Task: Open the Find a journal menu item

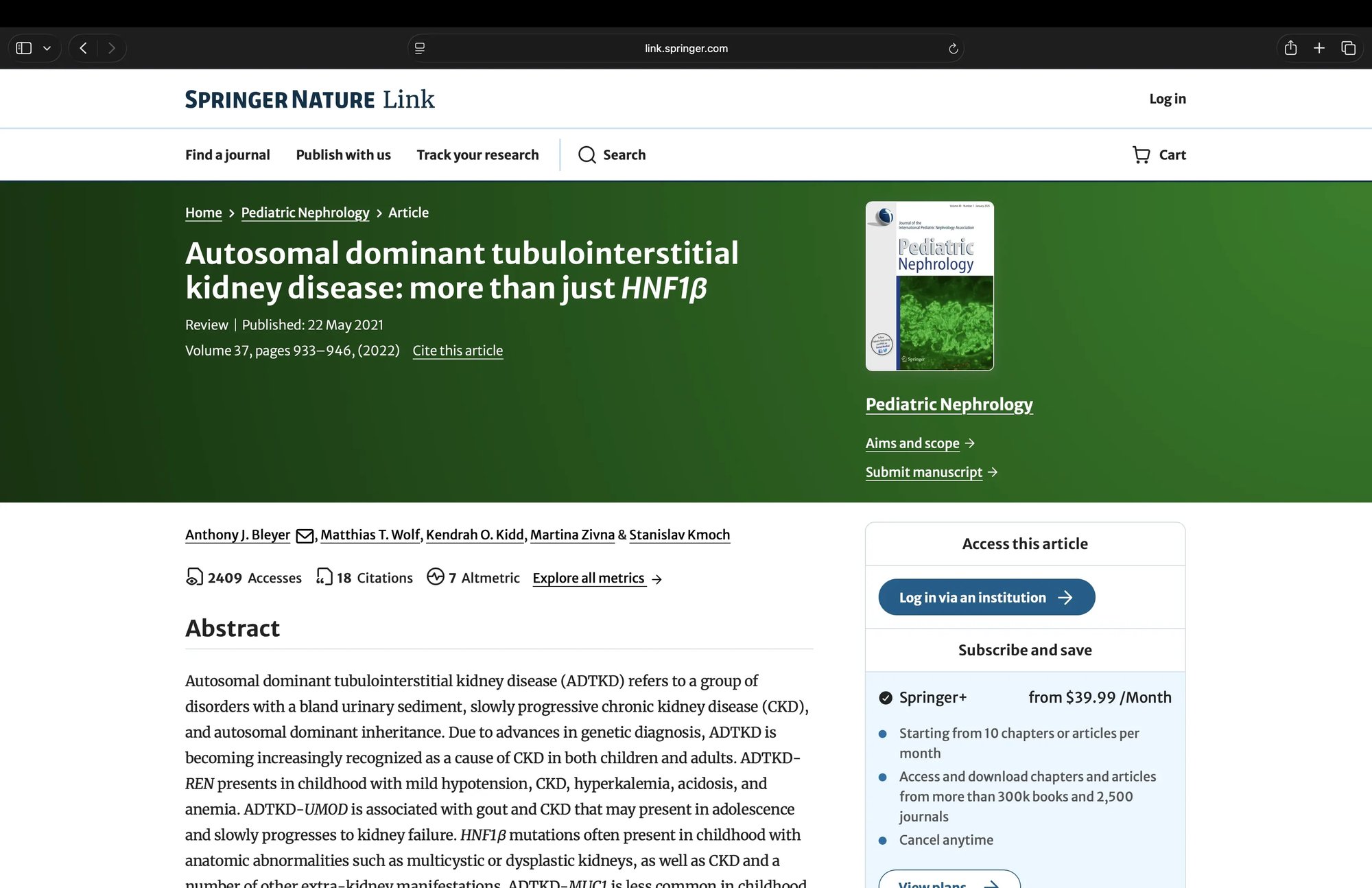Action: tap(228, 155)
